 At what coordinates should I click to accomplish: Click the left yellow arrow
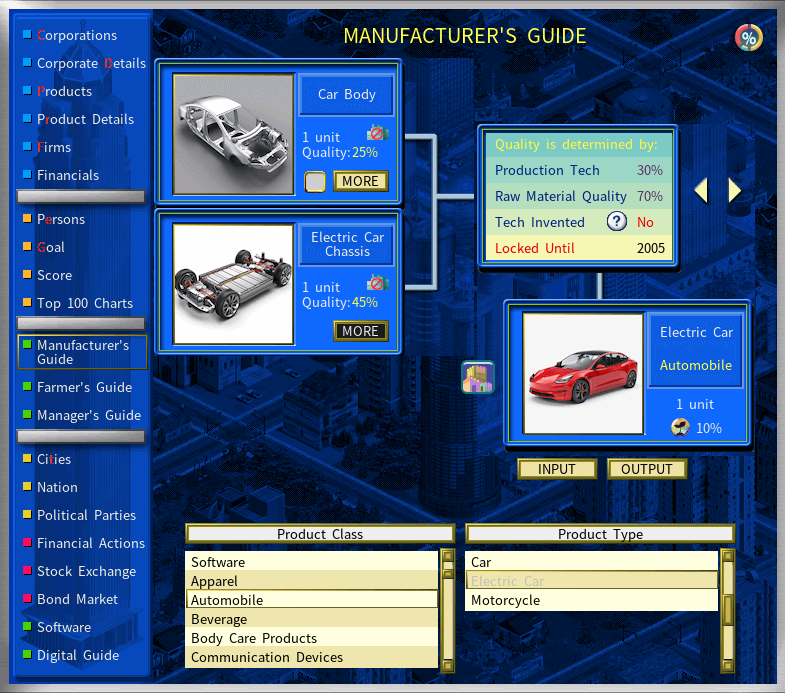tap(701, 190)
